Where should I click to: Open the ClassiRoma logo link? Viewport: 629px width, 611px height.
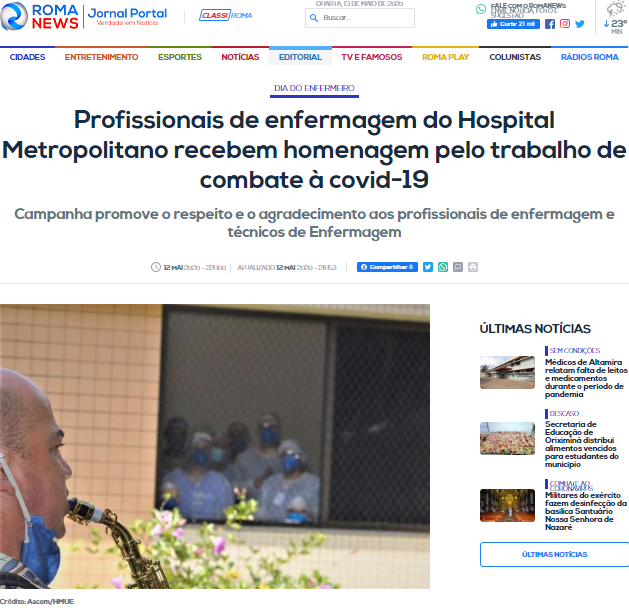(x=226, y=15)
